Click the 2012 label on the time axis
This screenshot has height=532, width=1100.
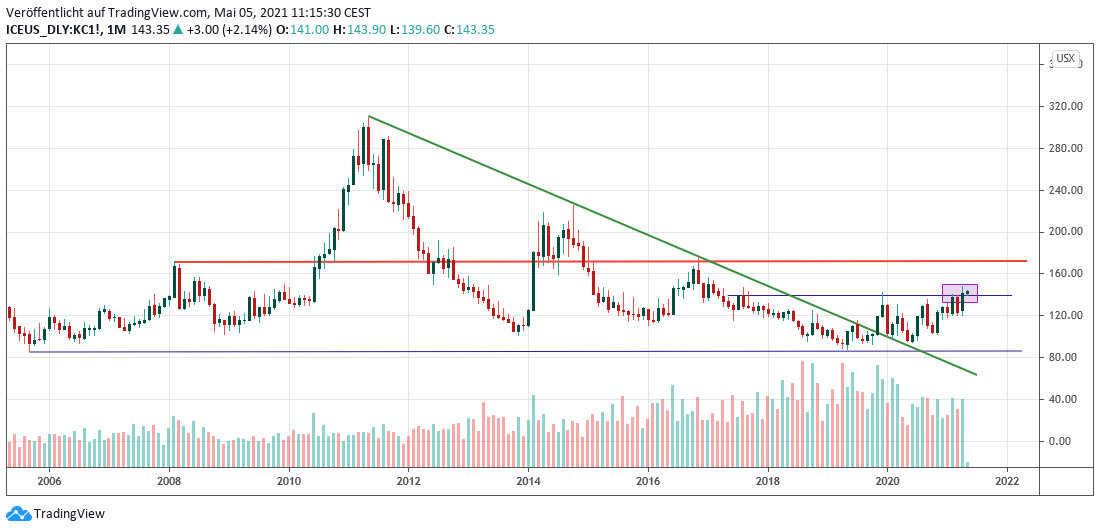[x=408, y=481]
